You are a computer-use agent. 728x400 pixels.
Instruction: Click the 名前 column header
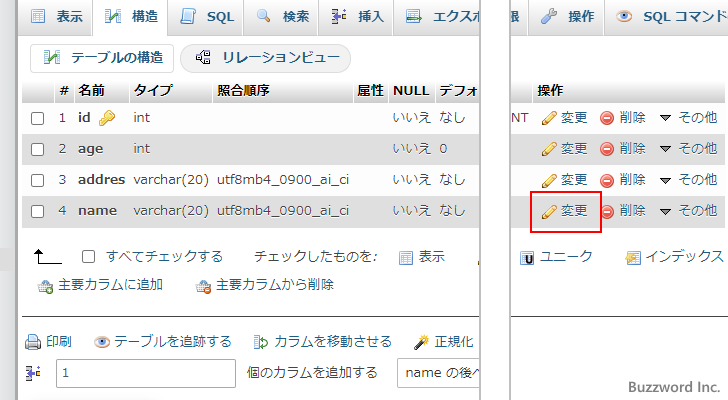91,90
